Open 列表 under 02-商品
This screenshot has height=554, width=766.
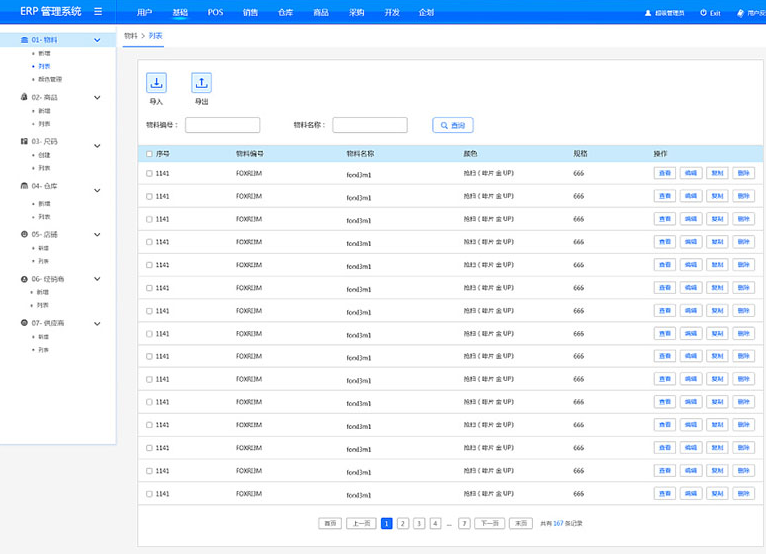pos(44,124)
